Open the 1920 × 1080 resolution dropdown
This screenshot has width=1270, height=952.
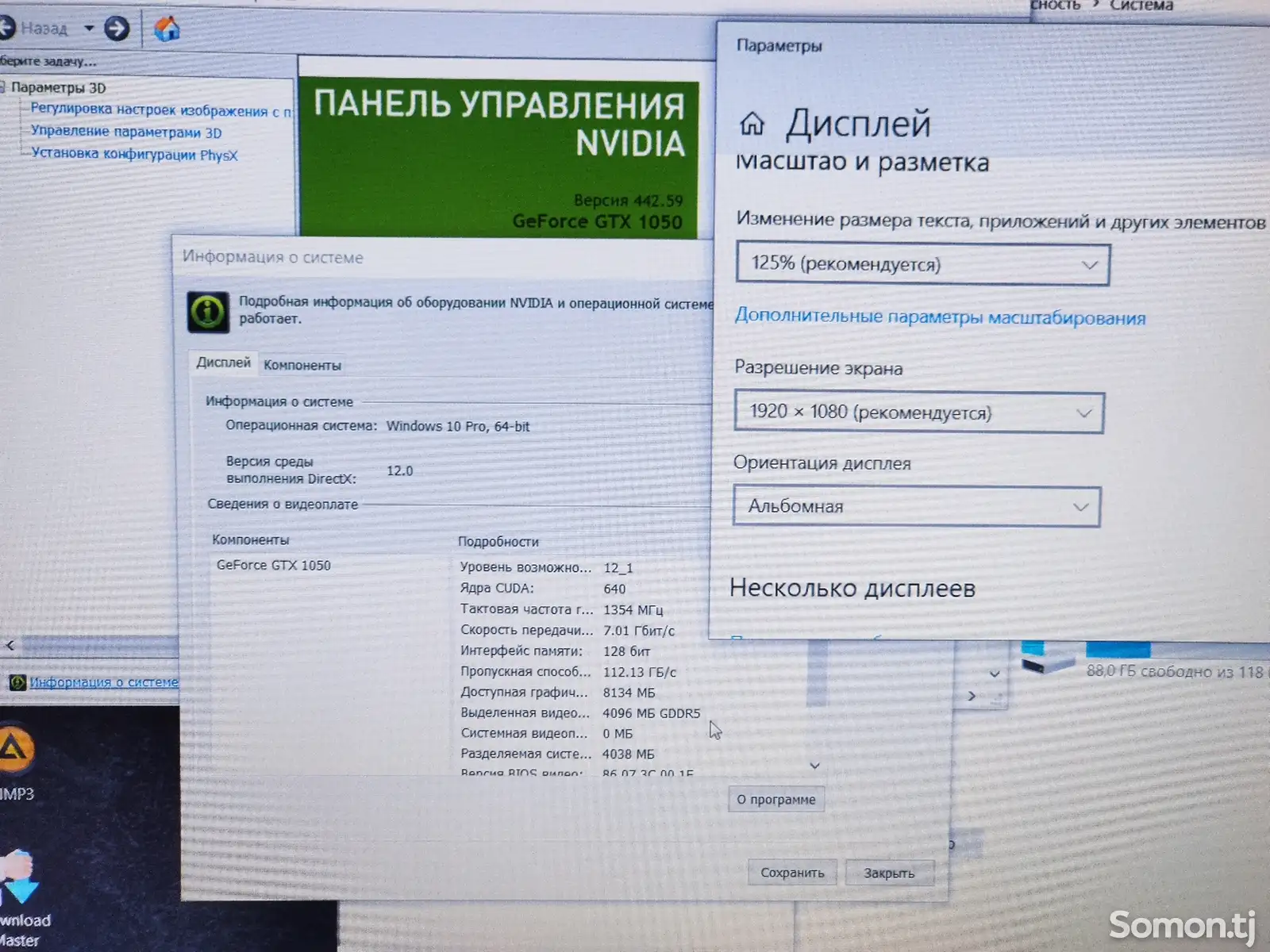tap(918, 412)
